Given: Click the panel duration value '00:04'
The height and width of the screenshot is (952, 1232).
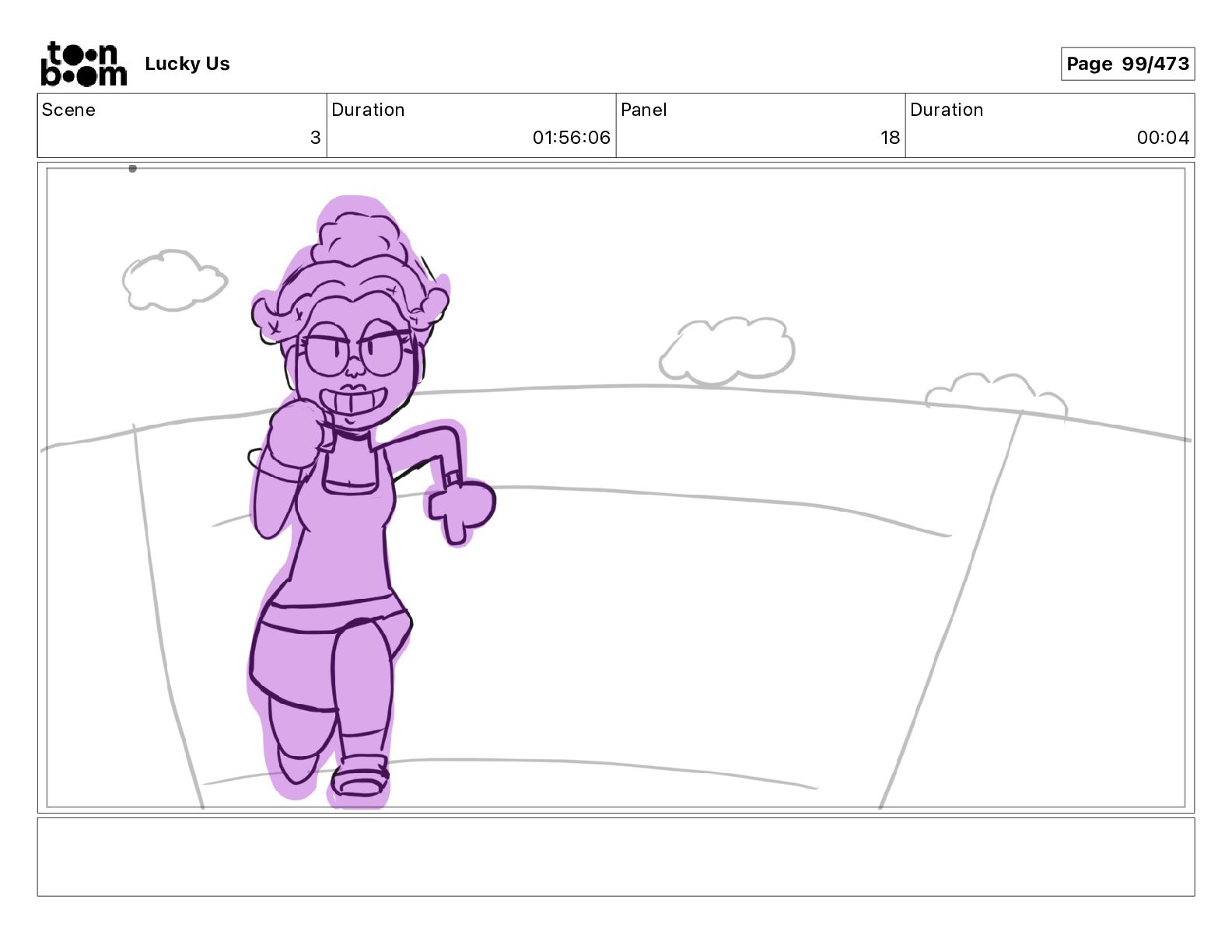Looking at the screenshot, I should tap(1163, 138).
